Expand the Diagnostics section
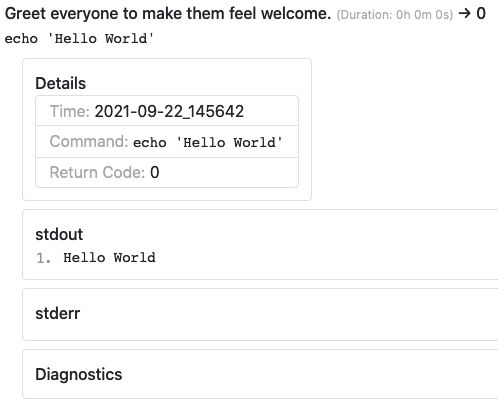Screen dimensions: 498x407 [x=79, y=374]
